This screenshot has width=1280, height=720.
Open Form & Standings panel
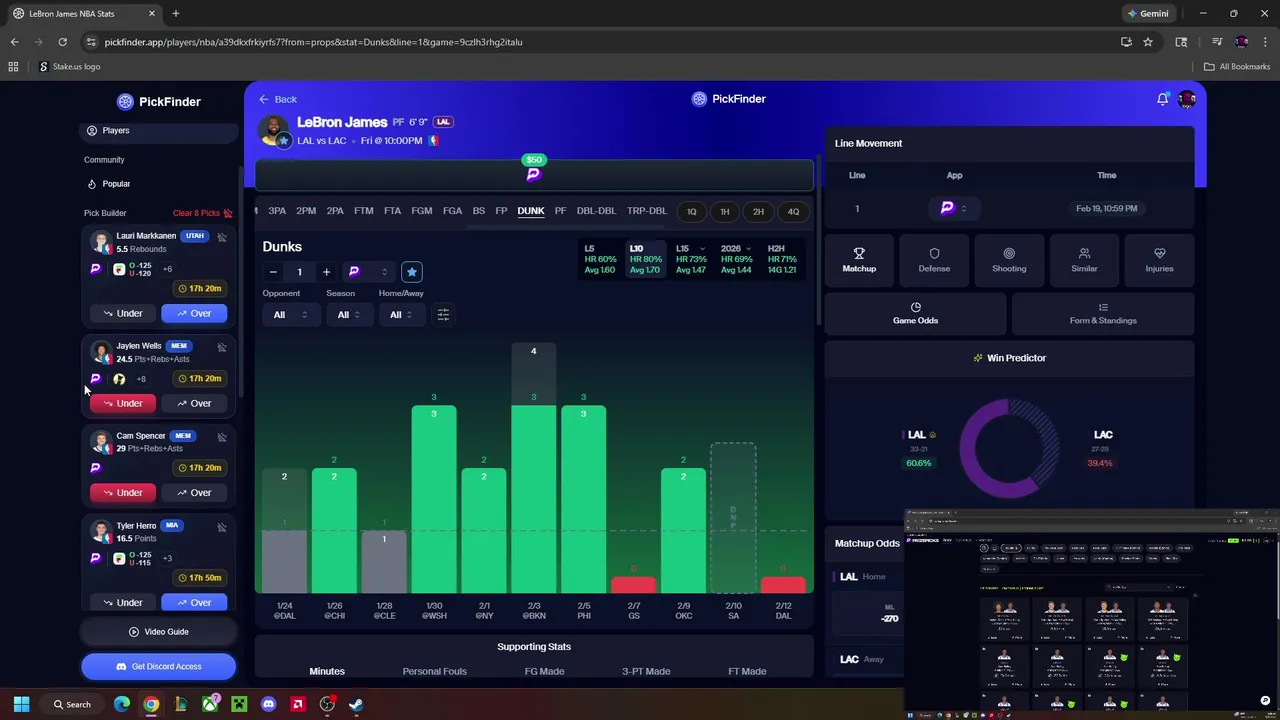[1103, 313]
